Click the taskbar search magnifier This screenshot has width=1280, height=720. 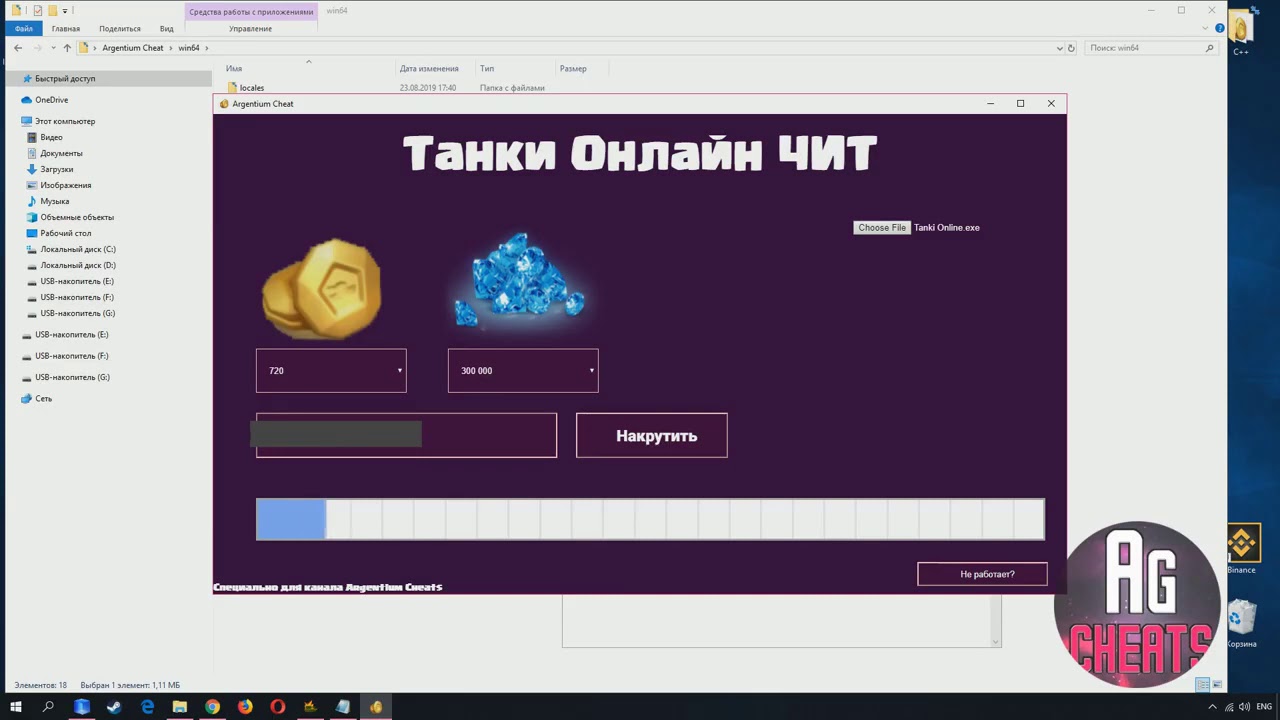(x=48, y=707)
